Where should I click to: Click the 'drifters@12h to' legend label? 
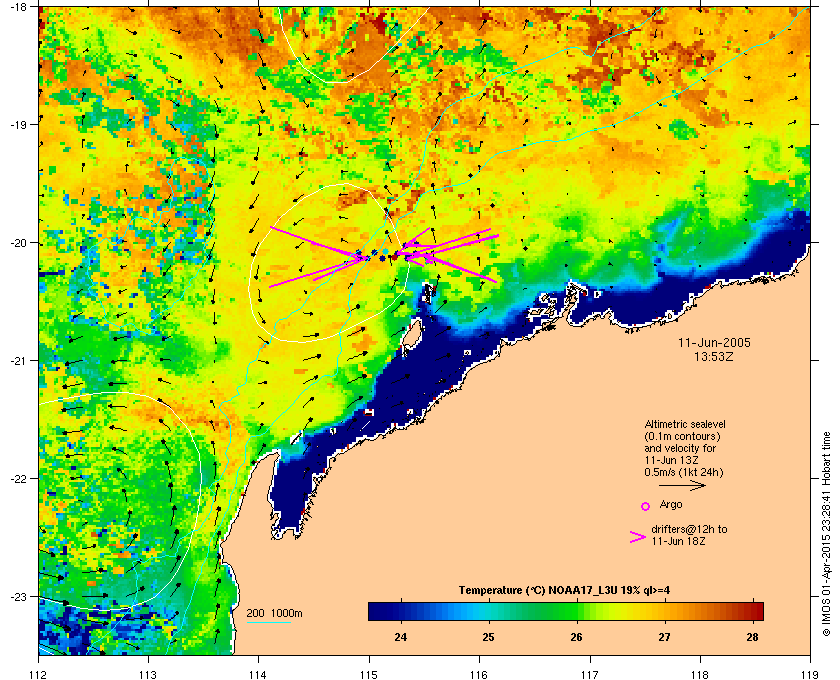coord(689,529)
